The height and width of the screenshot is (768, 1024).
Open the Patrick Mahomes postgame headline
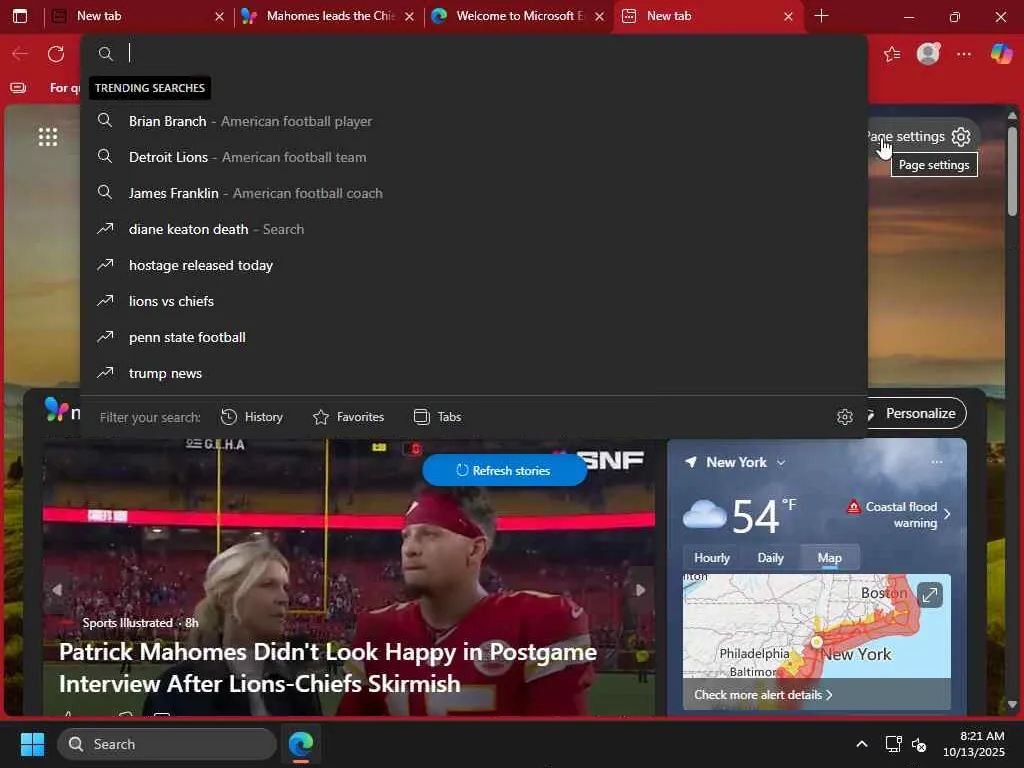click(x=328, y=667)
